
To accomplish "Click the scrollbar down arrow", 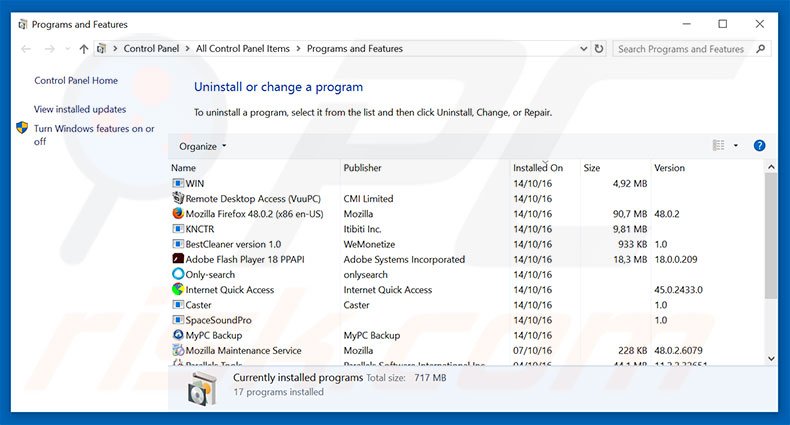I will pyautogui.click(x=771, y=359).
